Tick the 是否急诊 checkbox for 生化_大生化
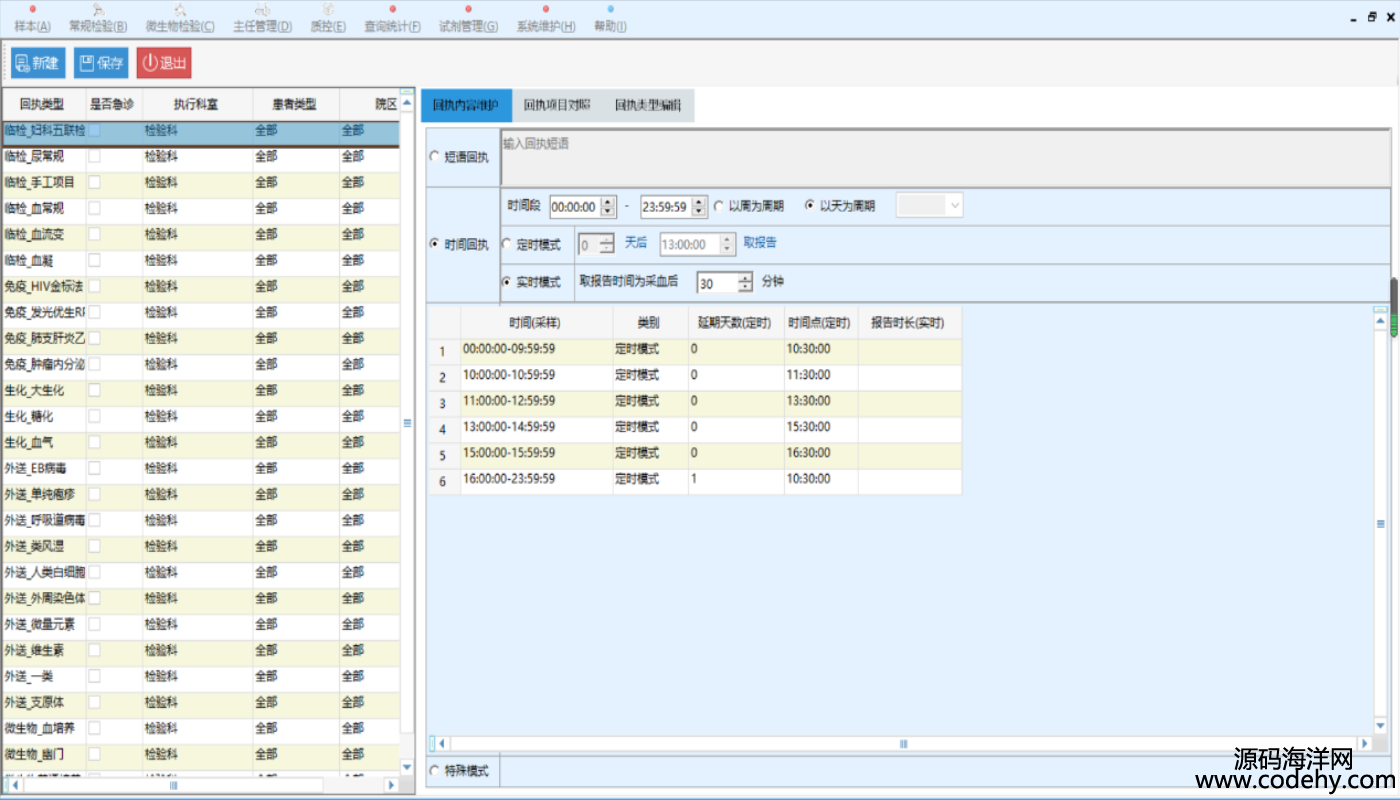 click(x=94, y=390)
